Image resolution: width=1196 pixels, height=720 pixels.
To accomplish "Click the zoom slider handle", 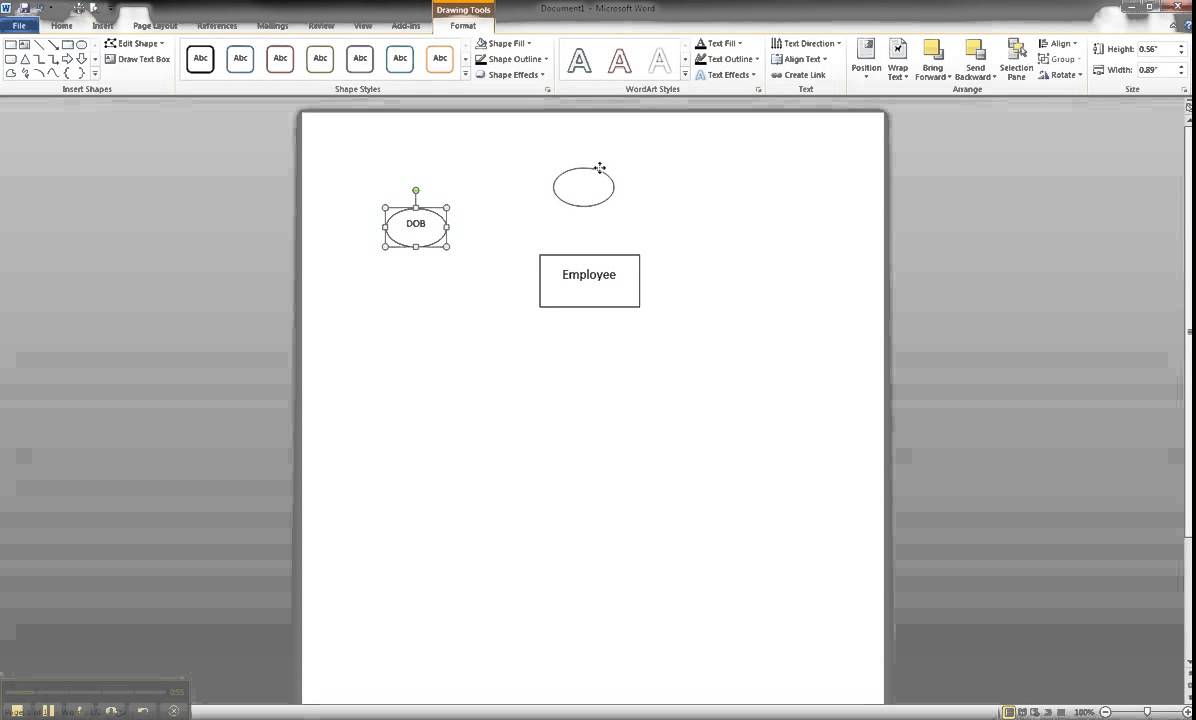I will coord(1147,712).
